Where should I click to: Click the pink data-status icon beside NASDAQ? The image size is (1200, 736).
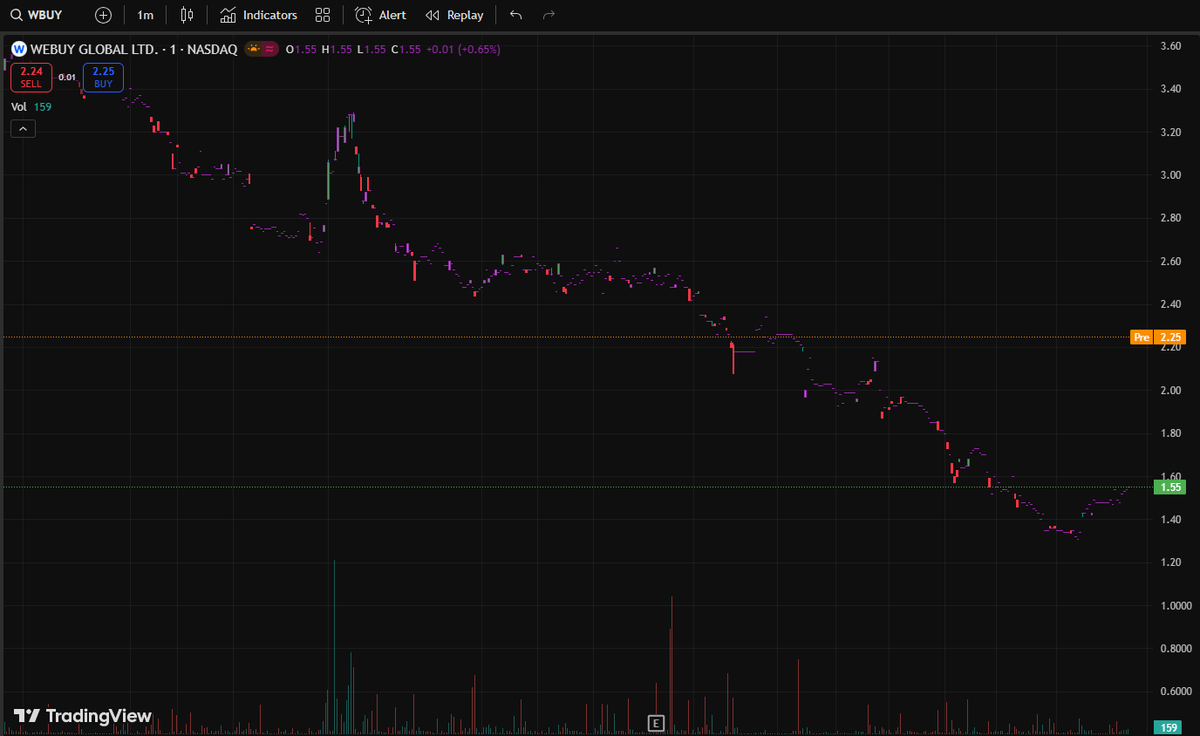coord(269,48)
